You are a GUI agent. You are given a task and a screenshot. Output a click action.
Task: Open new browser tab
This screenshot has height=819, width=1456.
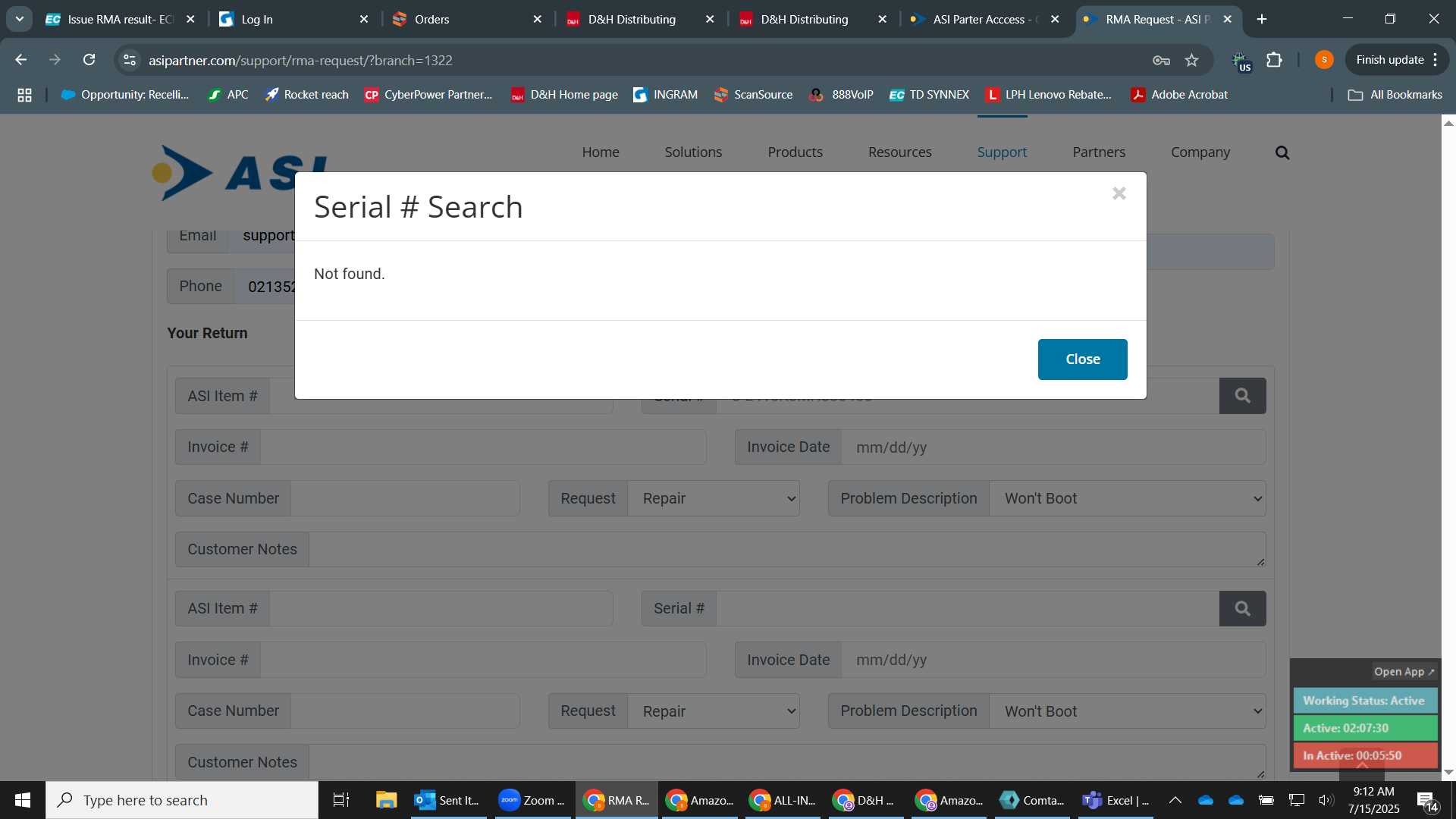(1262, 19)
